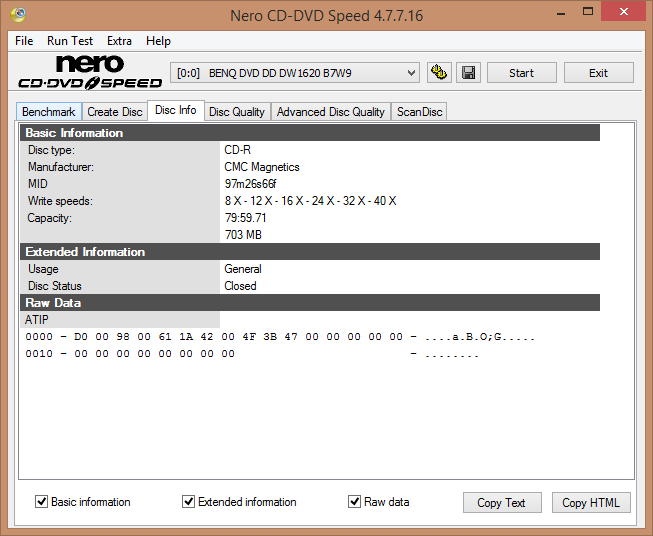The image size is (653, 536).
Task: Click the Usage label
Action: (43, 269)
